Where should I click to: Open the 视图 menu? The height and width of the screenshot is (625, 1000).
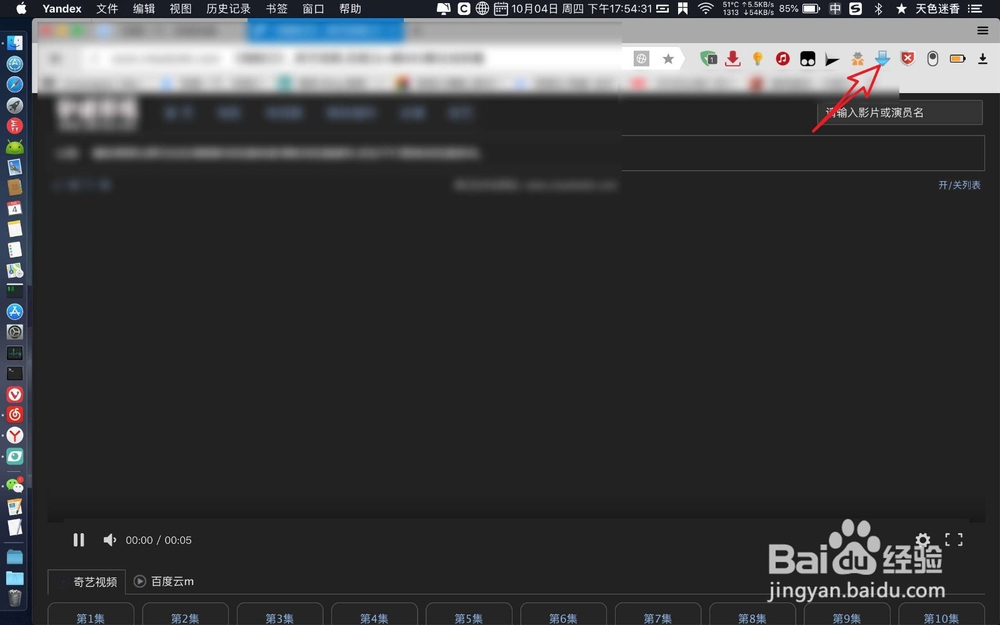pyautogui.click(x=180, y=8)
